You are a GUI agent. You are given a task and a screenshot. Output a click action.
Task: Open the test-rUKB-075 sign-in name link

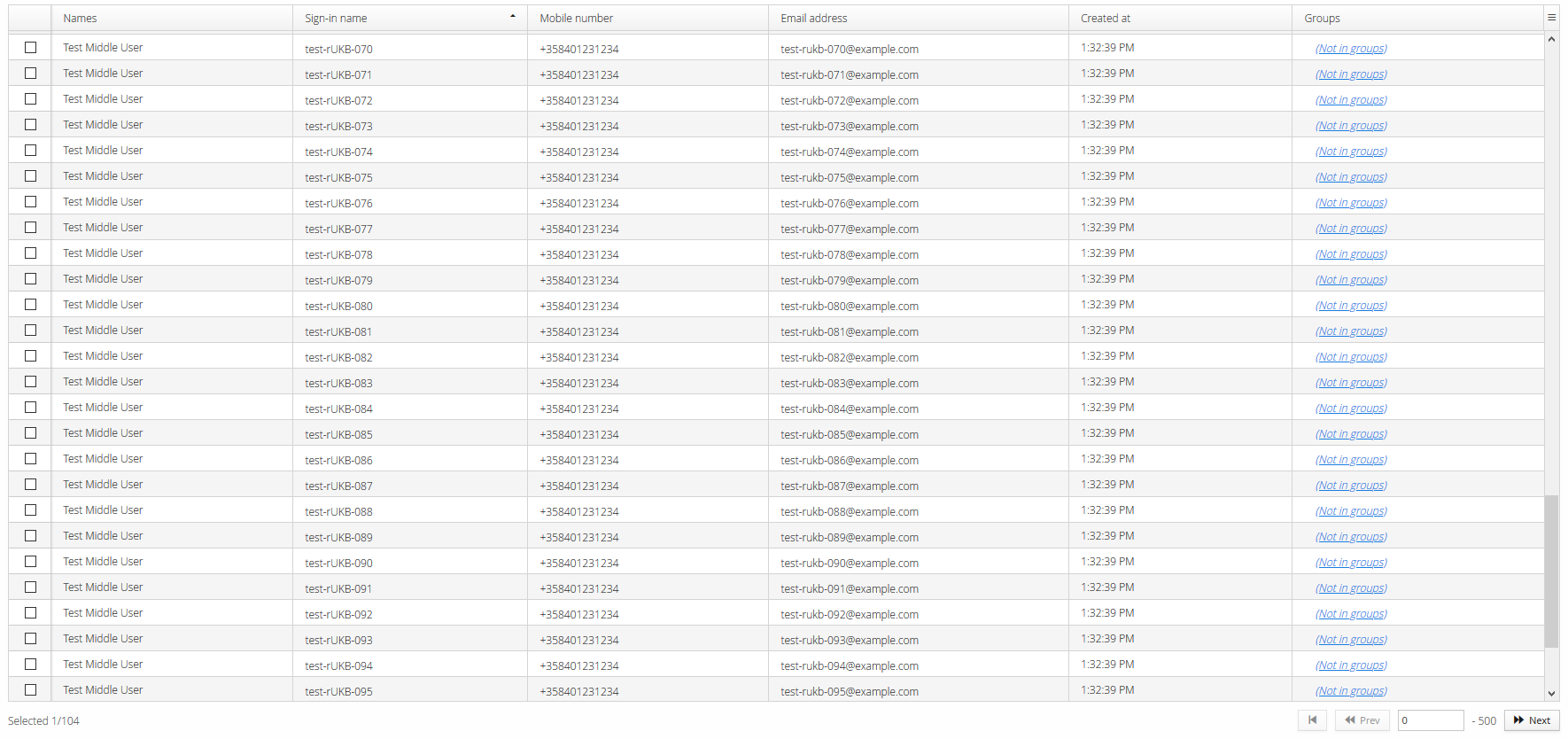338,178
